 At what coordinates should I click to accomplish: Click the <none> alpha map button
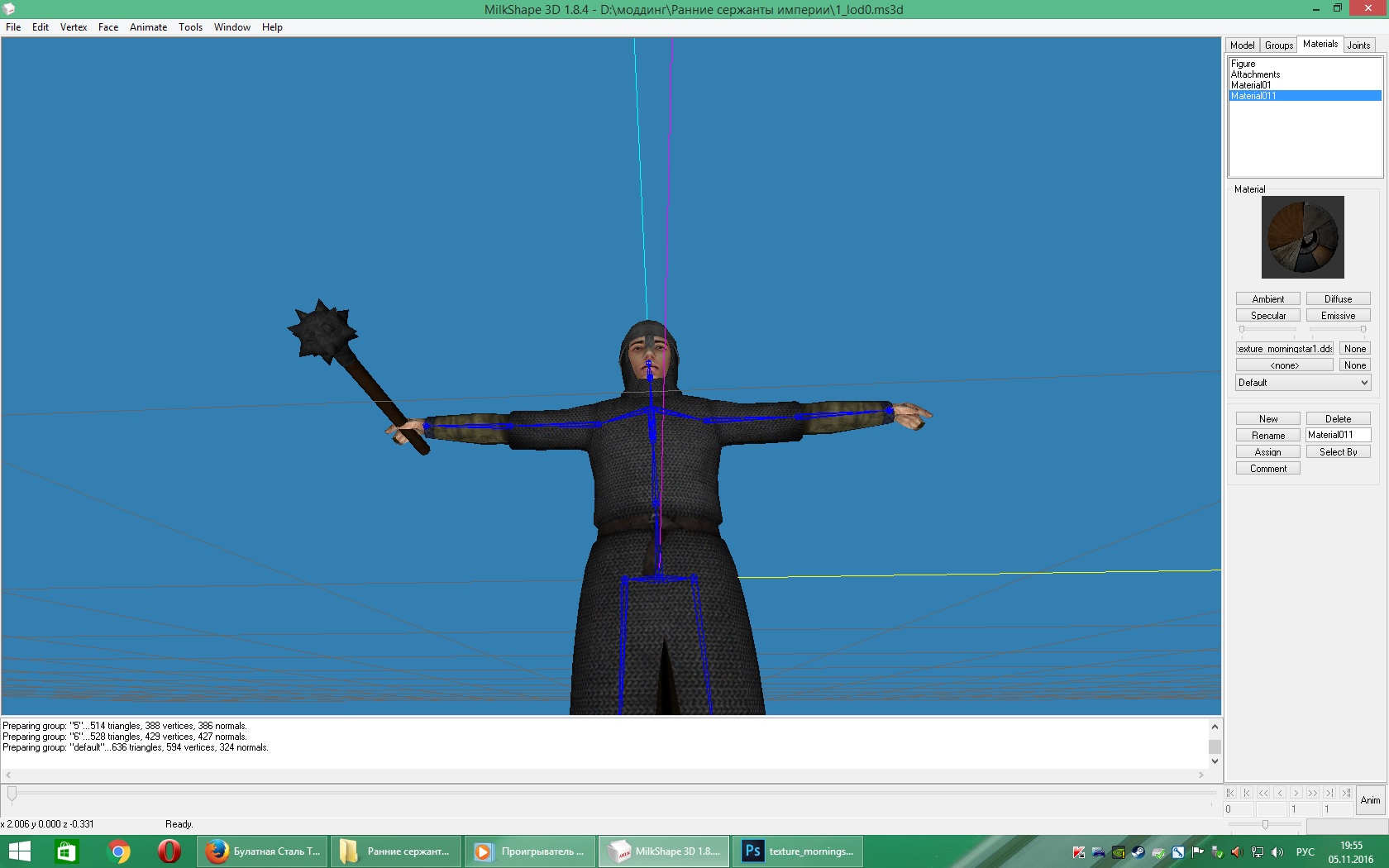coord(1285,365)
